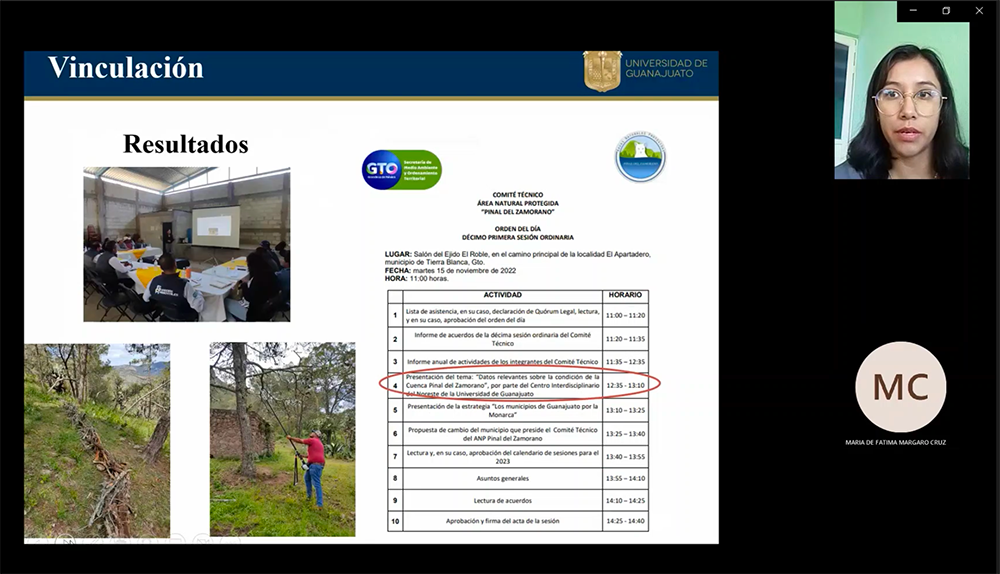The height and width of the screenshot is (574, 1000).
Task: Click the MC participant avatar circle
Action: pyautogui.click(x=900, y=387)
